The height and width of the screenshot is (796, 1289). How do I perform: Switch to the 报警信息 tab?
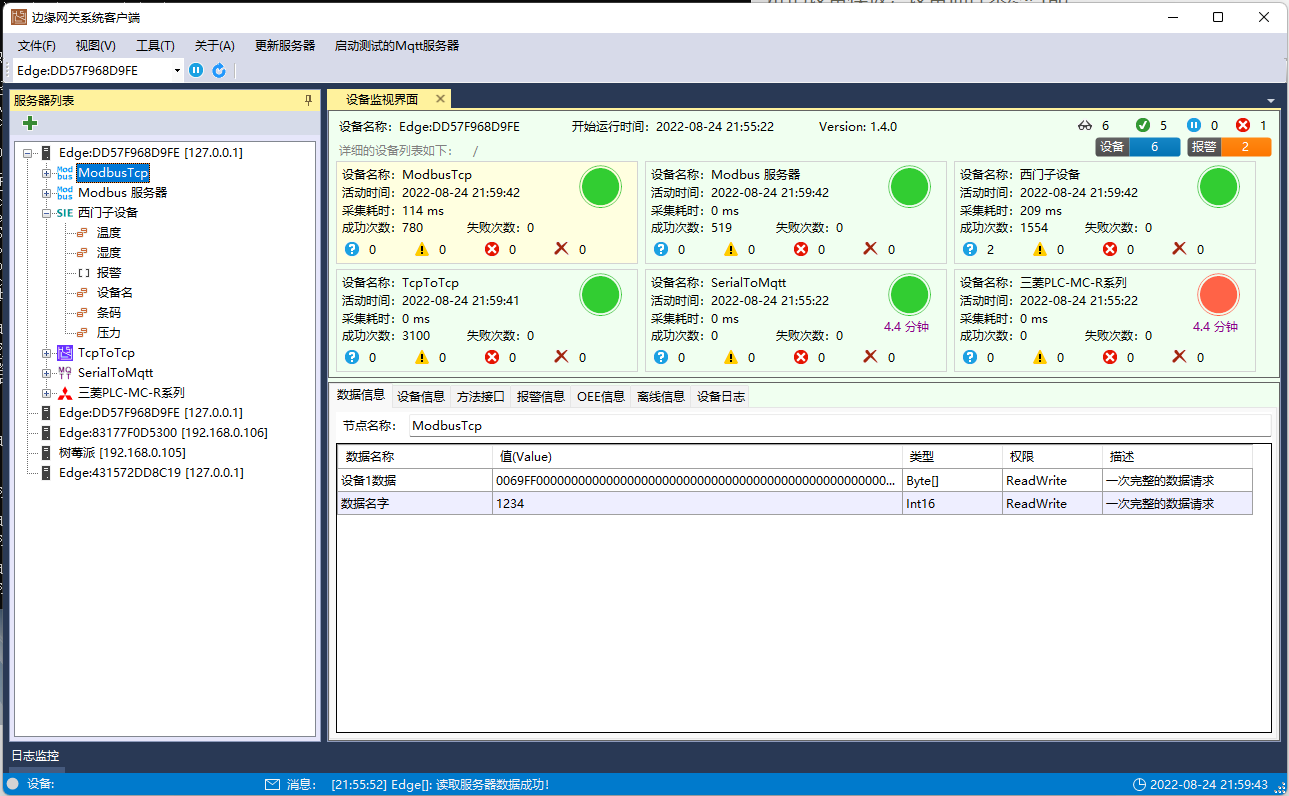540,397
